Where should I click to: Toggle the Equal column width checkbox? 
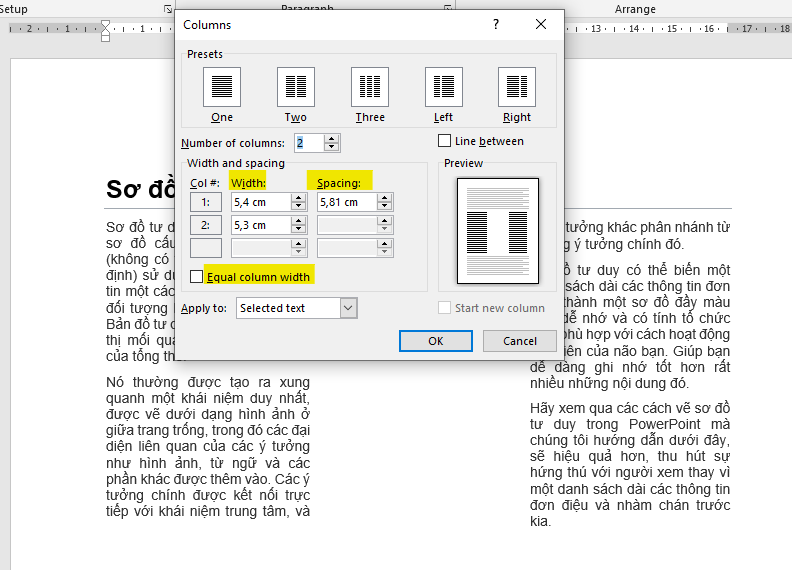197,275
